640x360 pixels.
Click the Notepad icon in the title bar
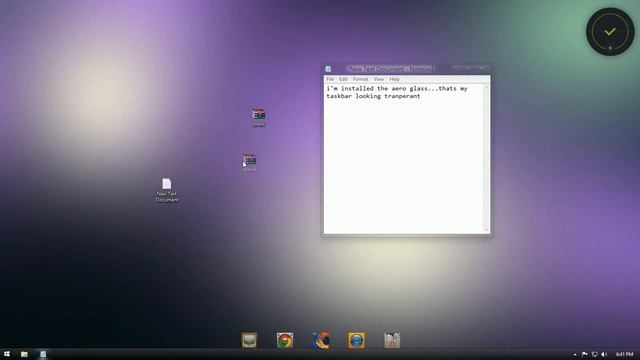tap(328, 69)
